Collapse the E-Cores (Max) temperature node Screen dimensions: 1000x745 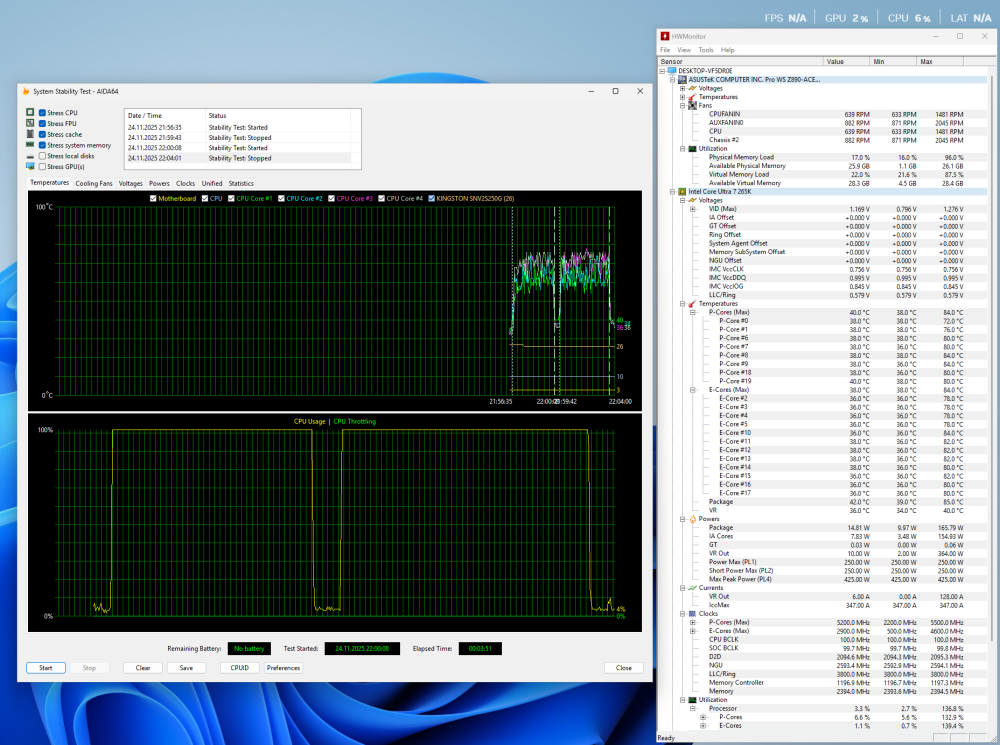692,389
